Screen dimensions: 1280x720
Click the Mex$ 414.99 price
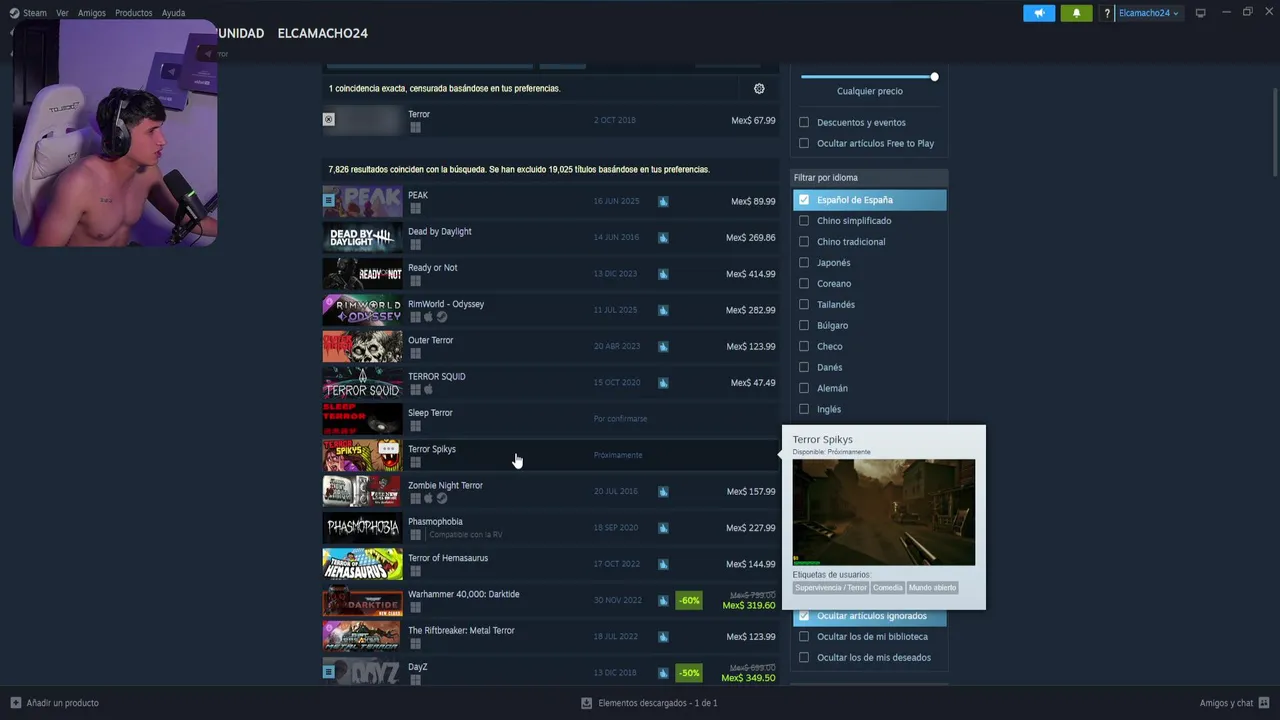point(751,274)
